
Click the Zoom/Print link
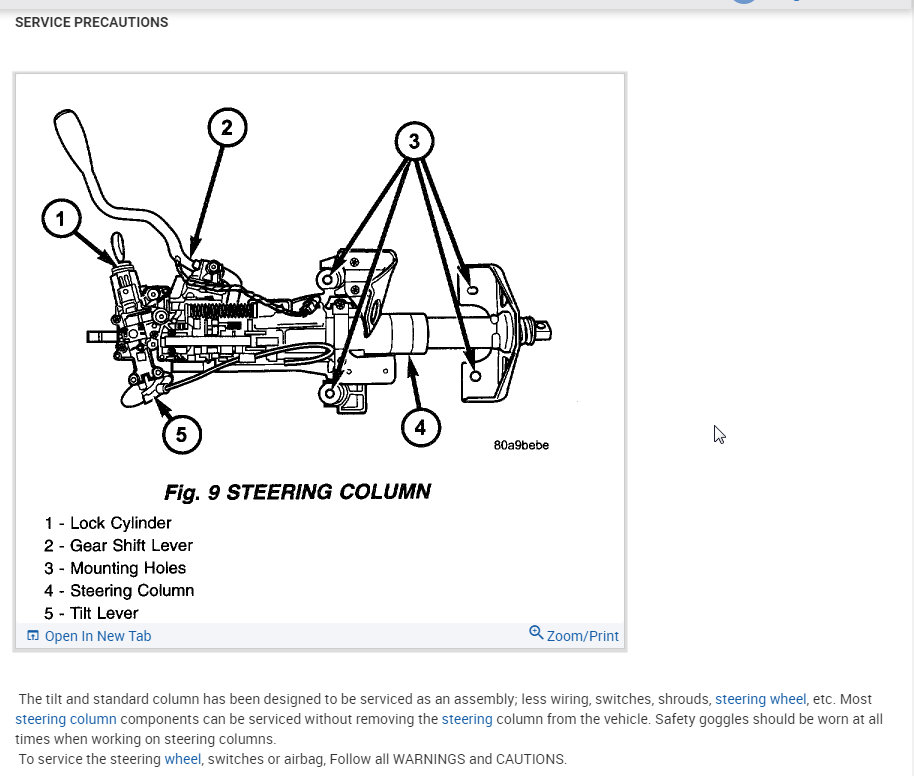click(582, 636)
